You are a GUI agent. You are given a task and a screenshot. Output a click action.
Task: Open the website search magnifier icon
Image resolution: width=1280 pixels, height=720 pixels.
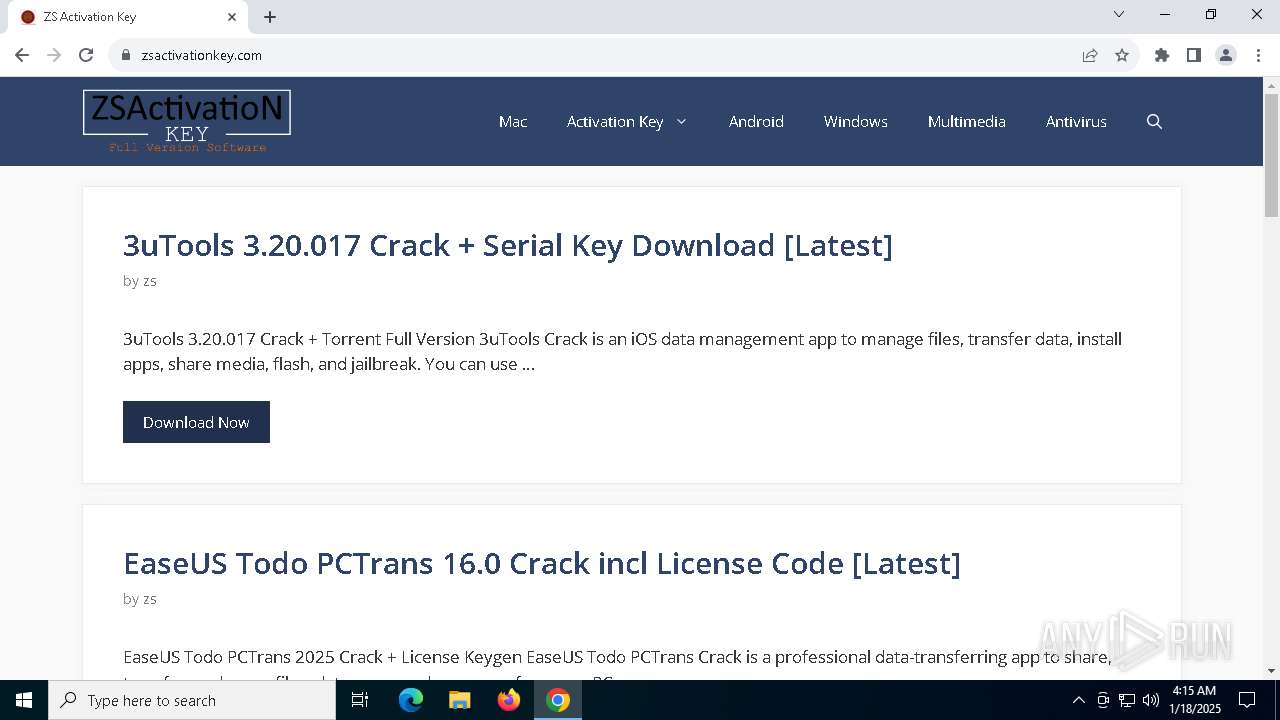coord(1154,121)
